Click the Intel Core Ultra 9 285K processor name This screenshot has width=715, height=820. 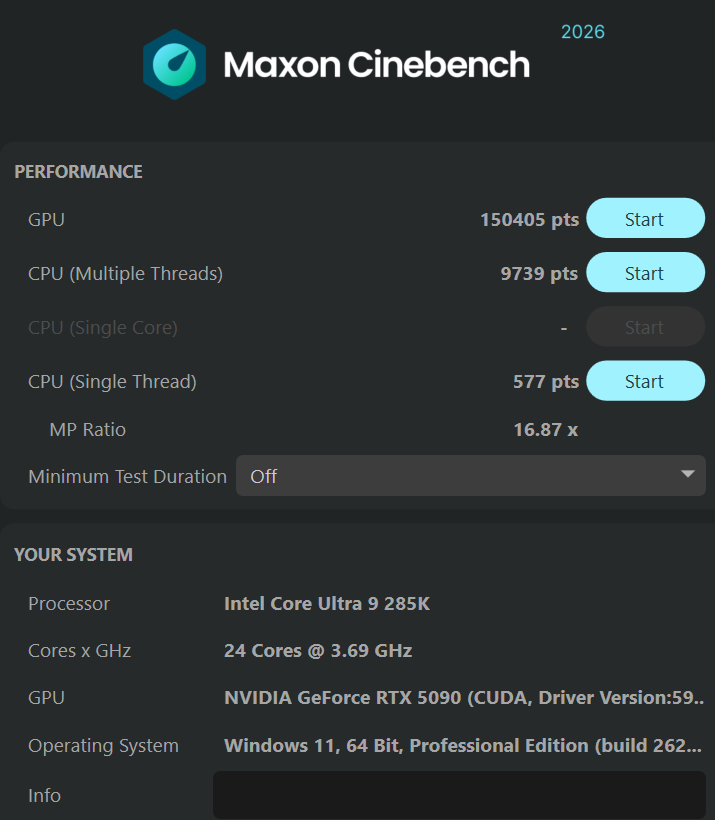(327, 604)
